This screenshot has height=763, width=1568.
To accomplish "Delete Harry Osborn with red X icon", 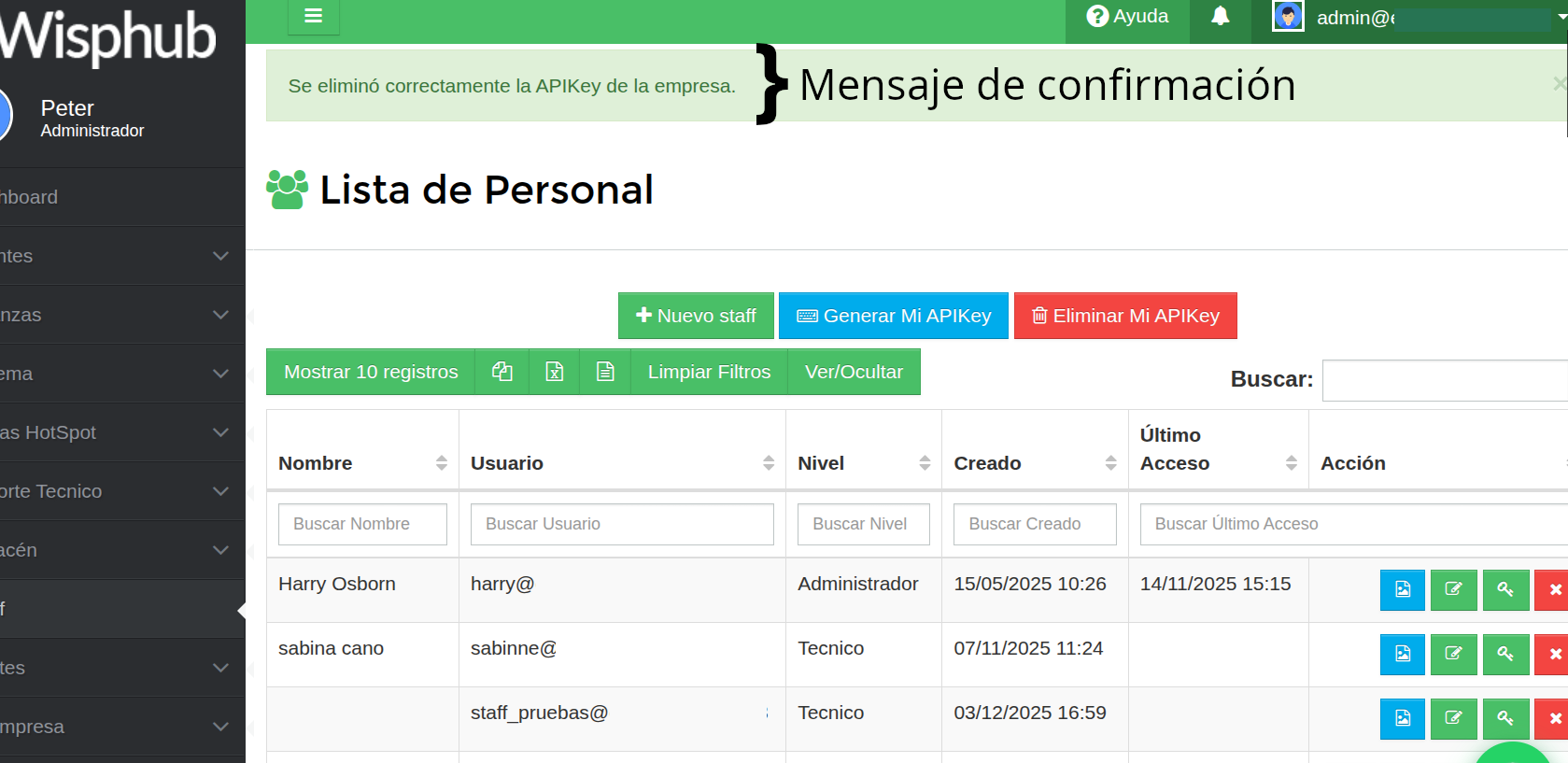I will tap(1553, 589).
